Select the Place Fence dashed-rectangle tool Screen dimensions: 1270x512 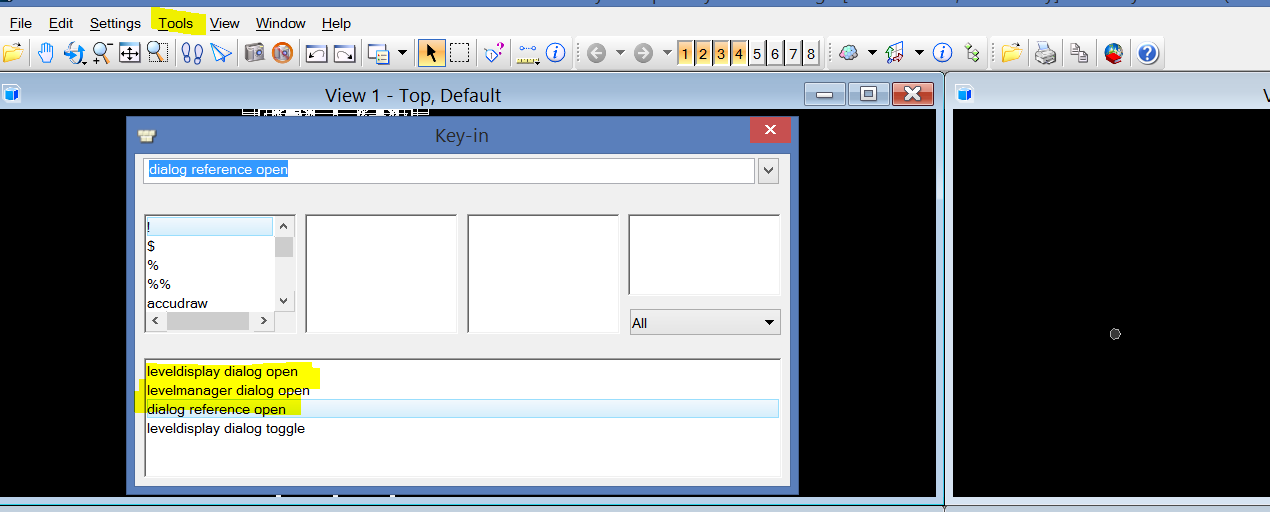(x=460, y=53)
